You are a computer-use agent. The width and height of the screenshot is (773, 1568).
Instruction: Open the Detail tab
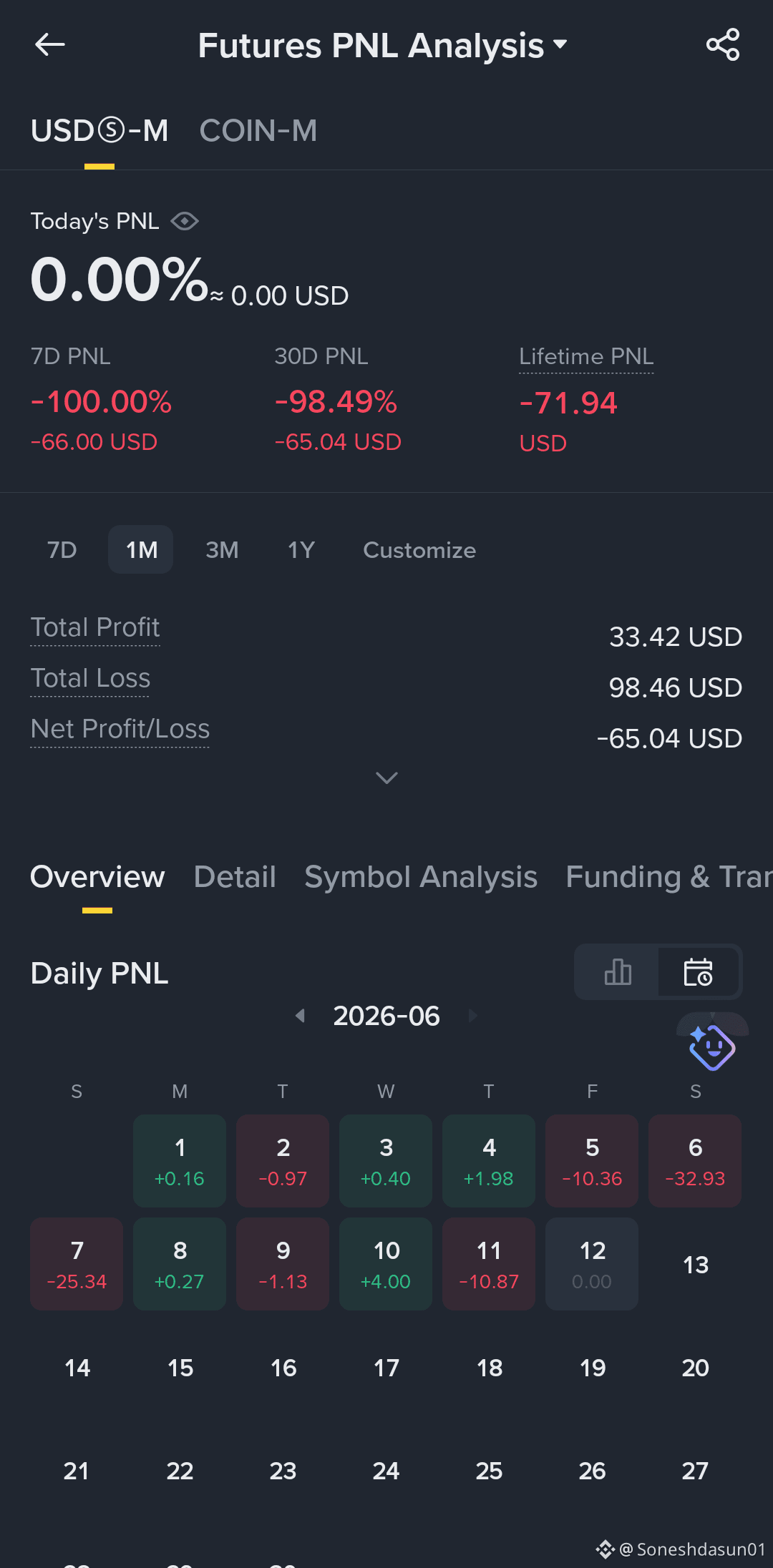point(235,877)
